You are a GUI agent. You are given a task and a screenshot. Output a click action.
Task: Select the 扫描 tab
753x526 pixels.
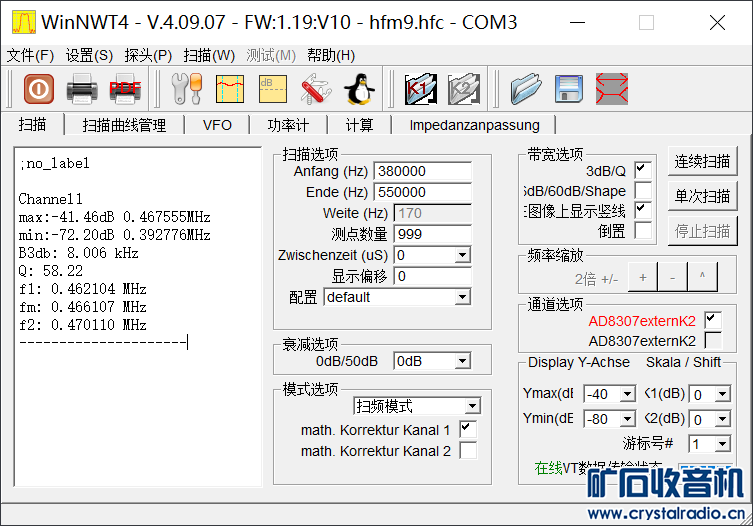pos(32,124)
